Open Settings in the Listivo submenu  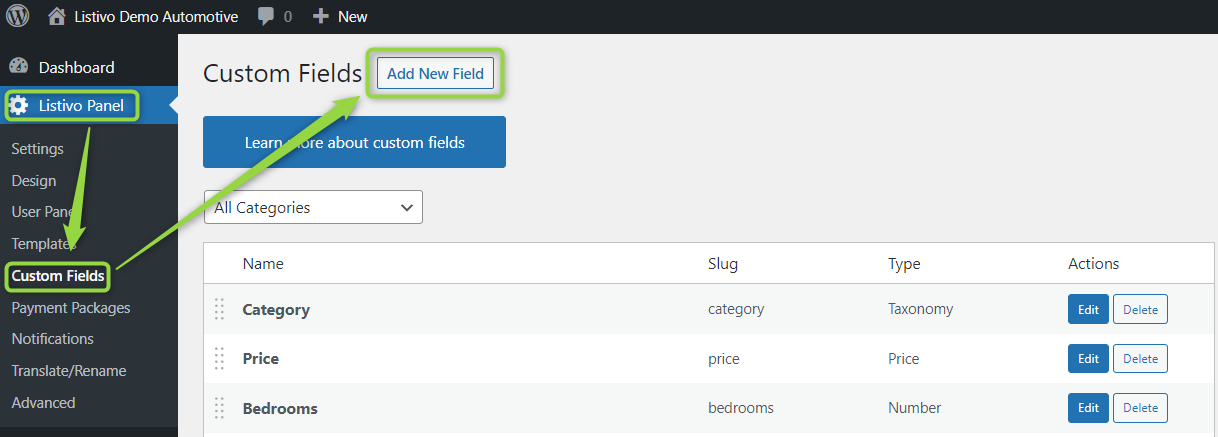tap(37, 149)
